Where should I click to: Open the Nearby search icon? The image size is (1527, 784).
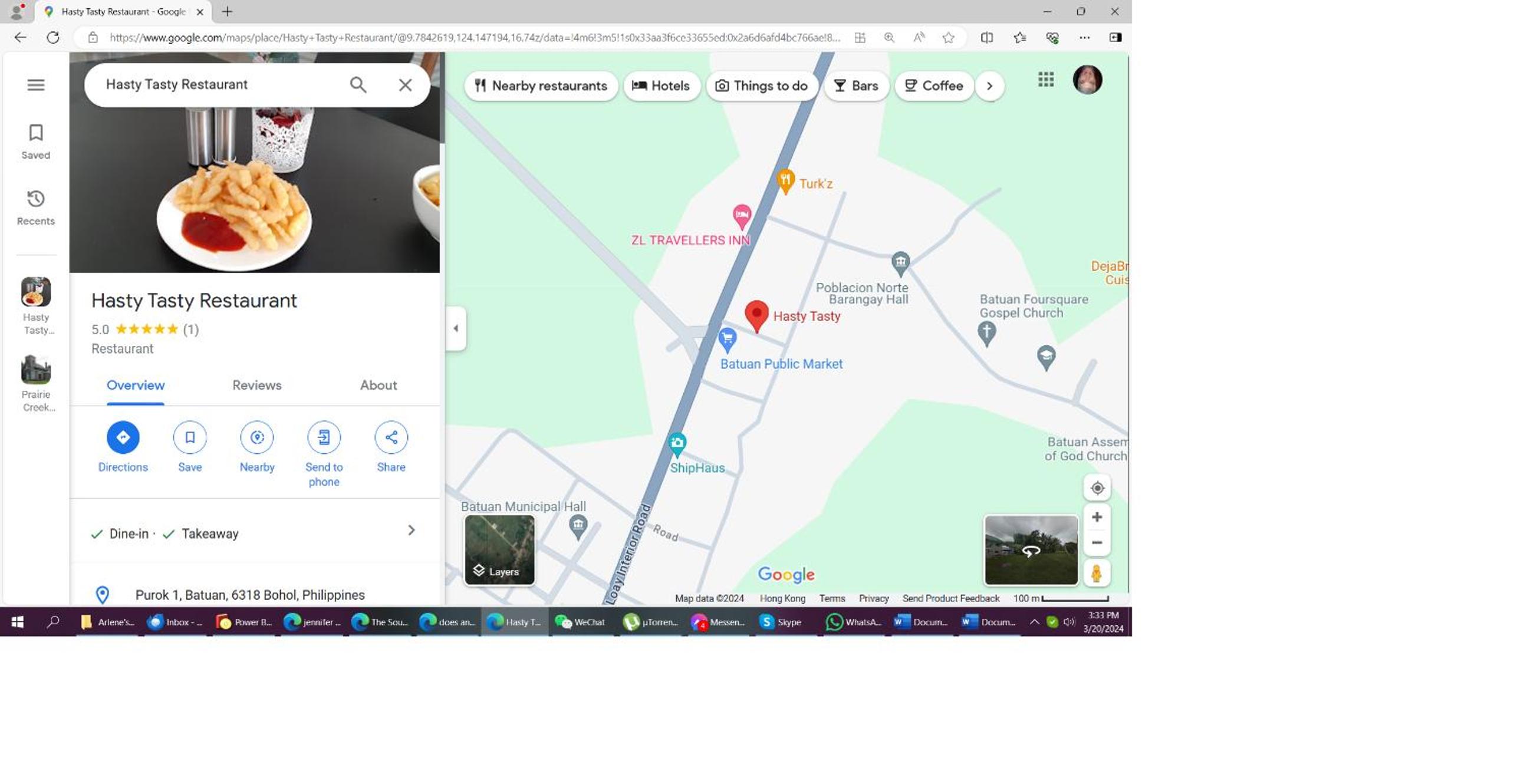pyautogui.click(x=256, y=437)
